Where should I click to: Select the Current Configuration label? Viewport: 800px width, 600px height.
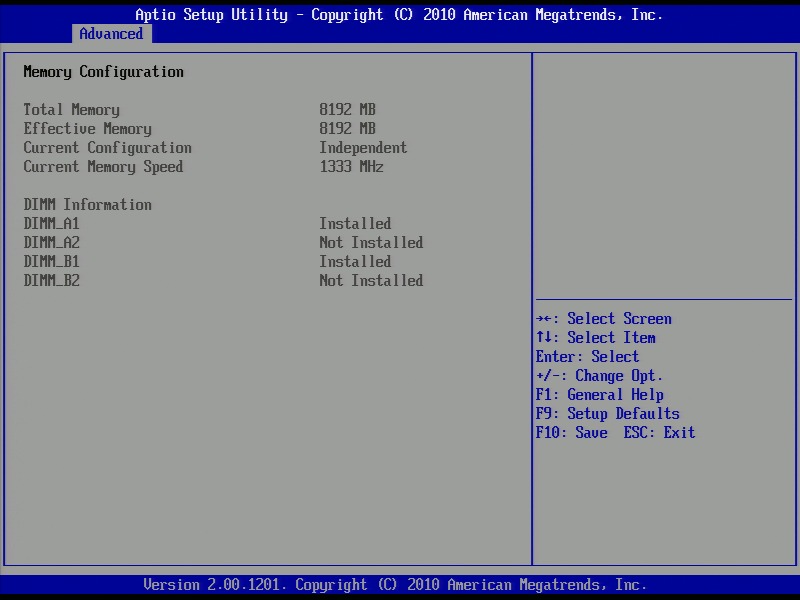click(107, 148)
